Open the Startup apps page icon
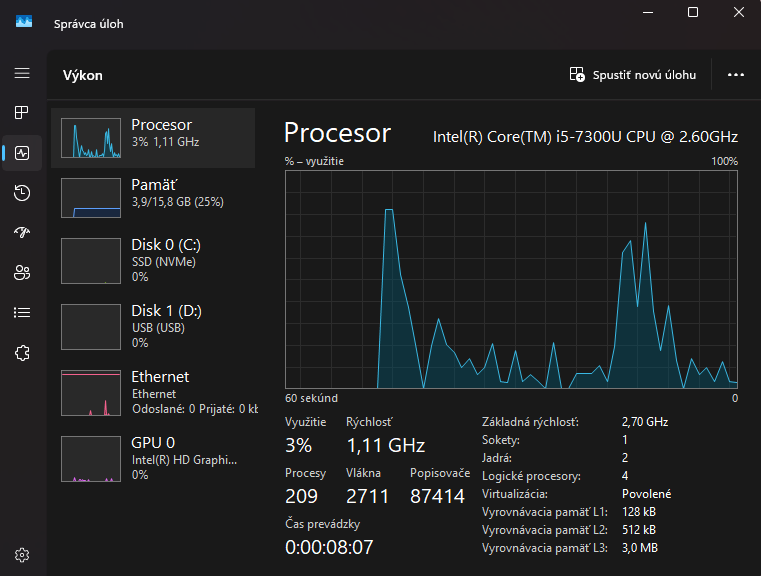This screenshot has width=761, height=576. (x=22, y=233)
